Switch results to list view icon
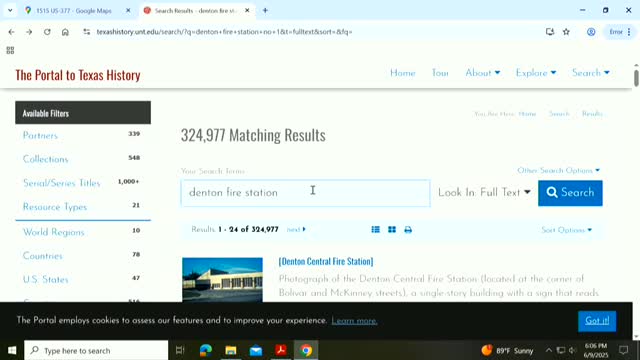 (x=376, y=230)
